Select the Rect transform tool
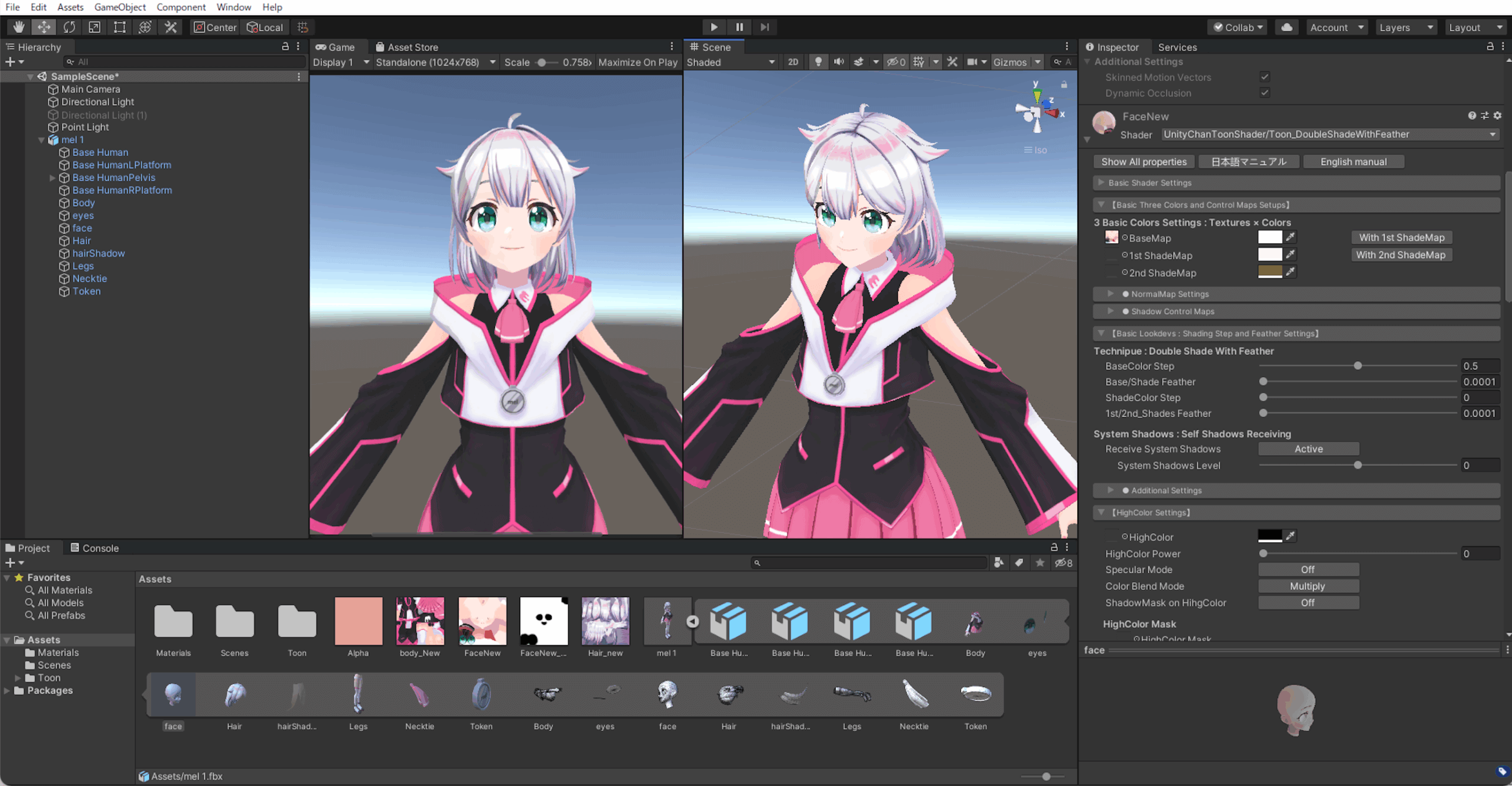Viewport: 1512px width, 786px height. pos(120,27)
